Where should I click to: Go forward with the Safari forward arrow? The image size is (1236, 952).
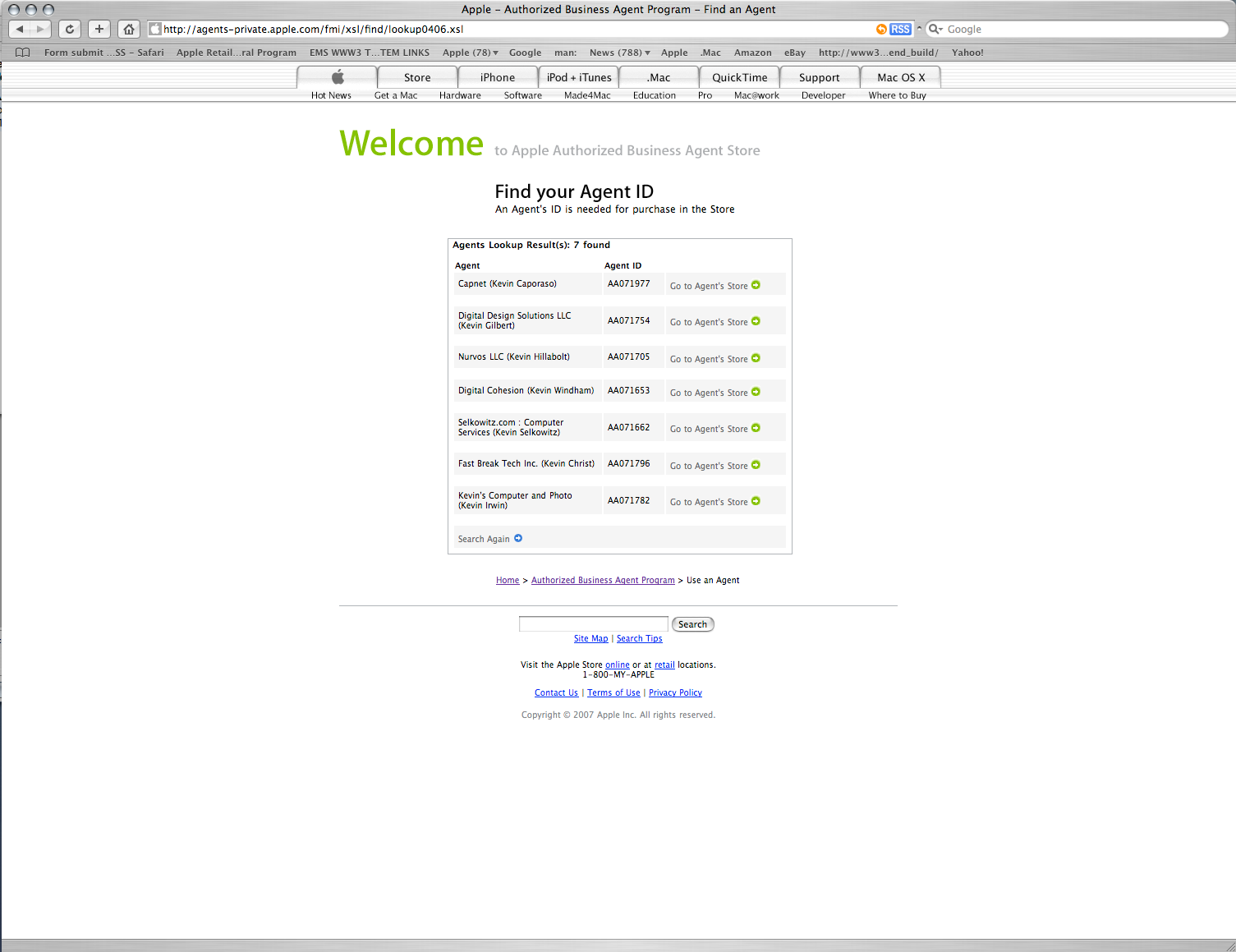(40, 29)
